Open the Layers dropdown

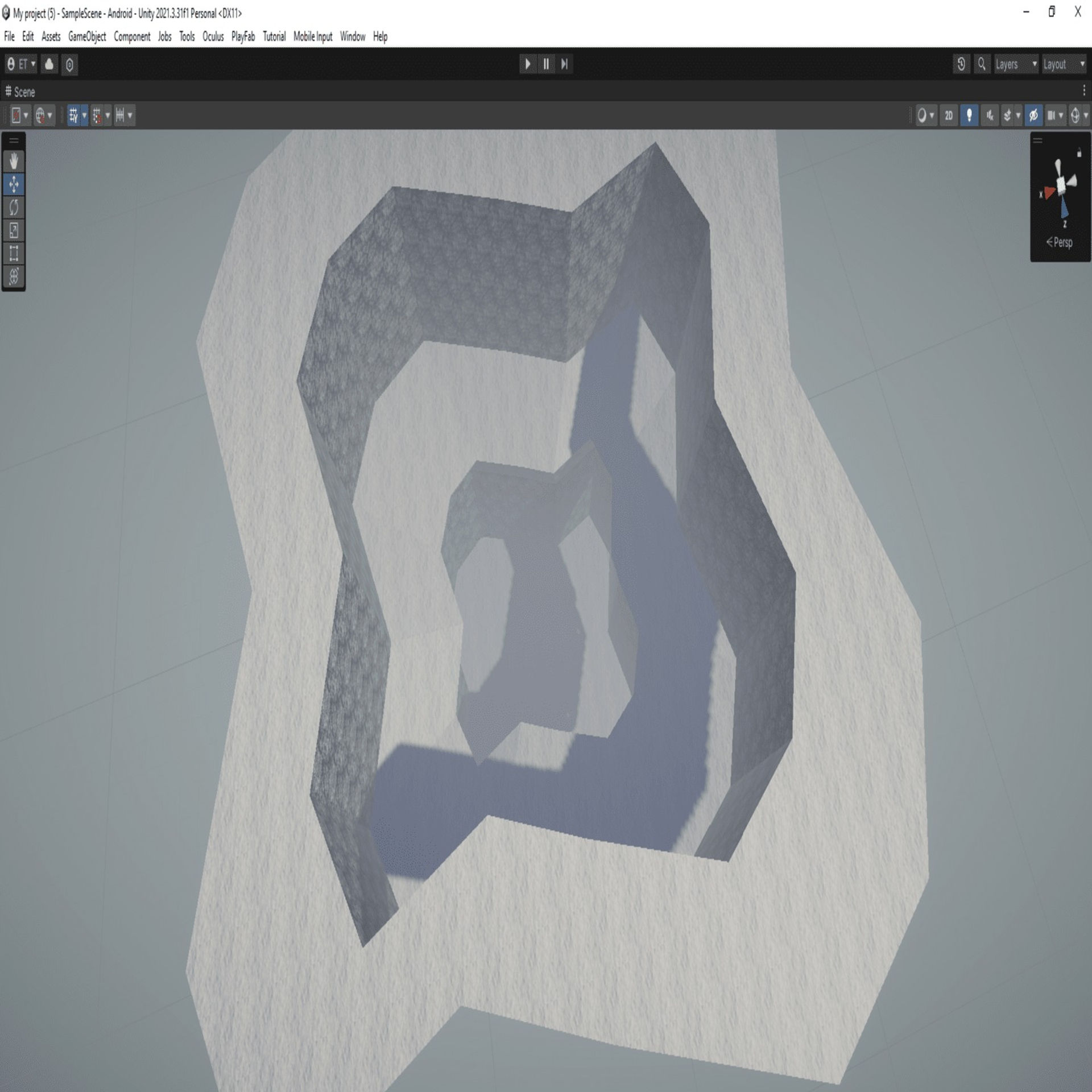[1016, 64]
